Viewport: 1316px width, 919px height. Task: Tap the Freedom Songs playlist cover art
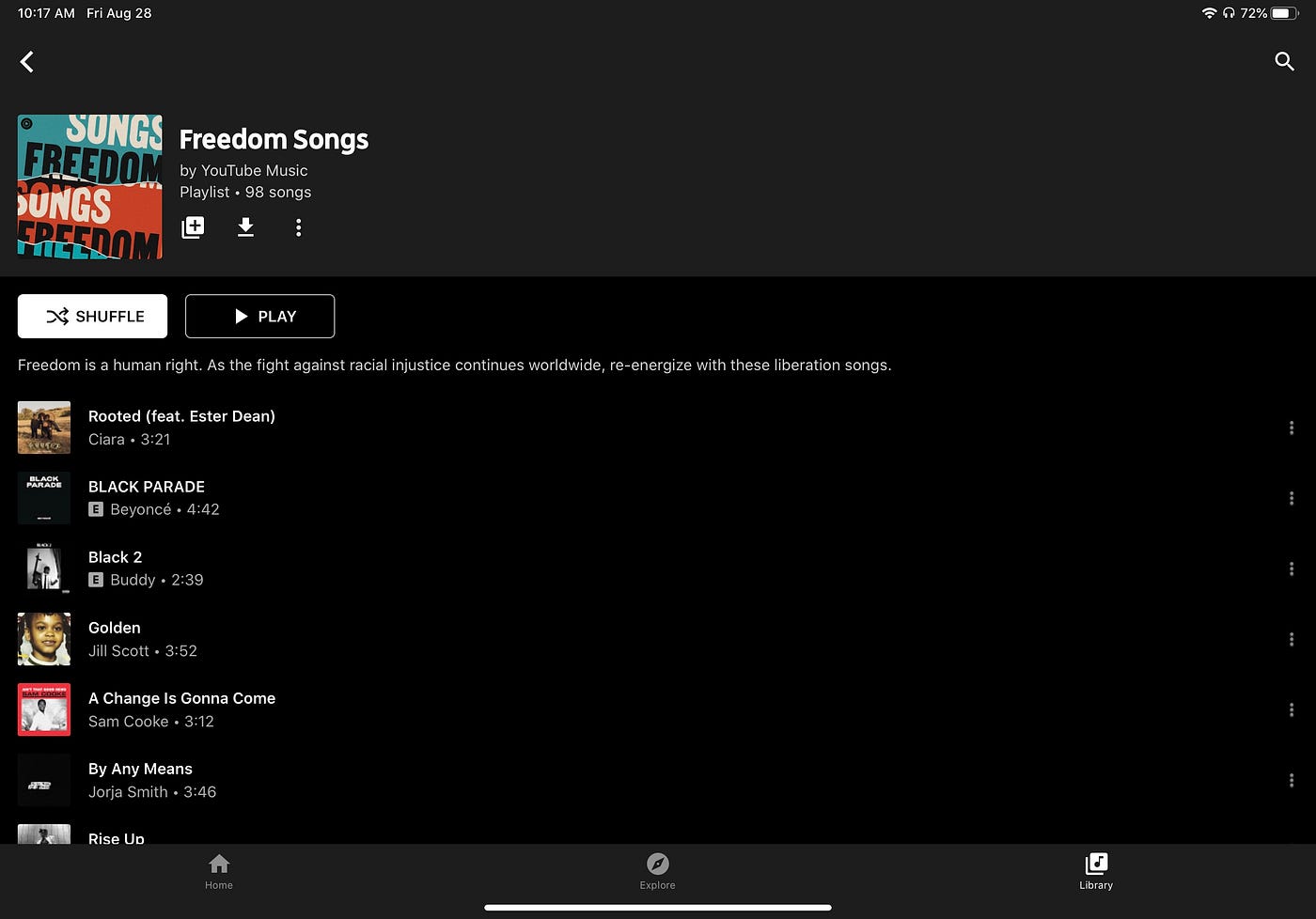coord(90,187)
